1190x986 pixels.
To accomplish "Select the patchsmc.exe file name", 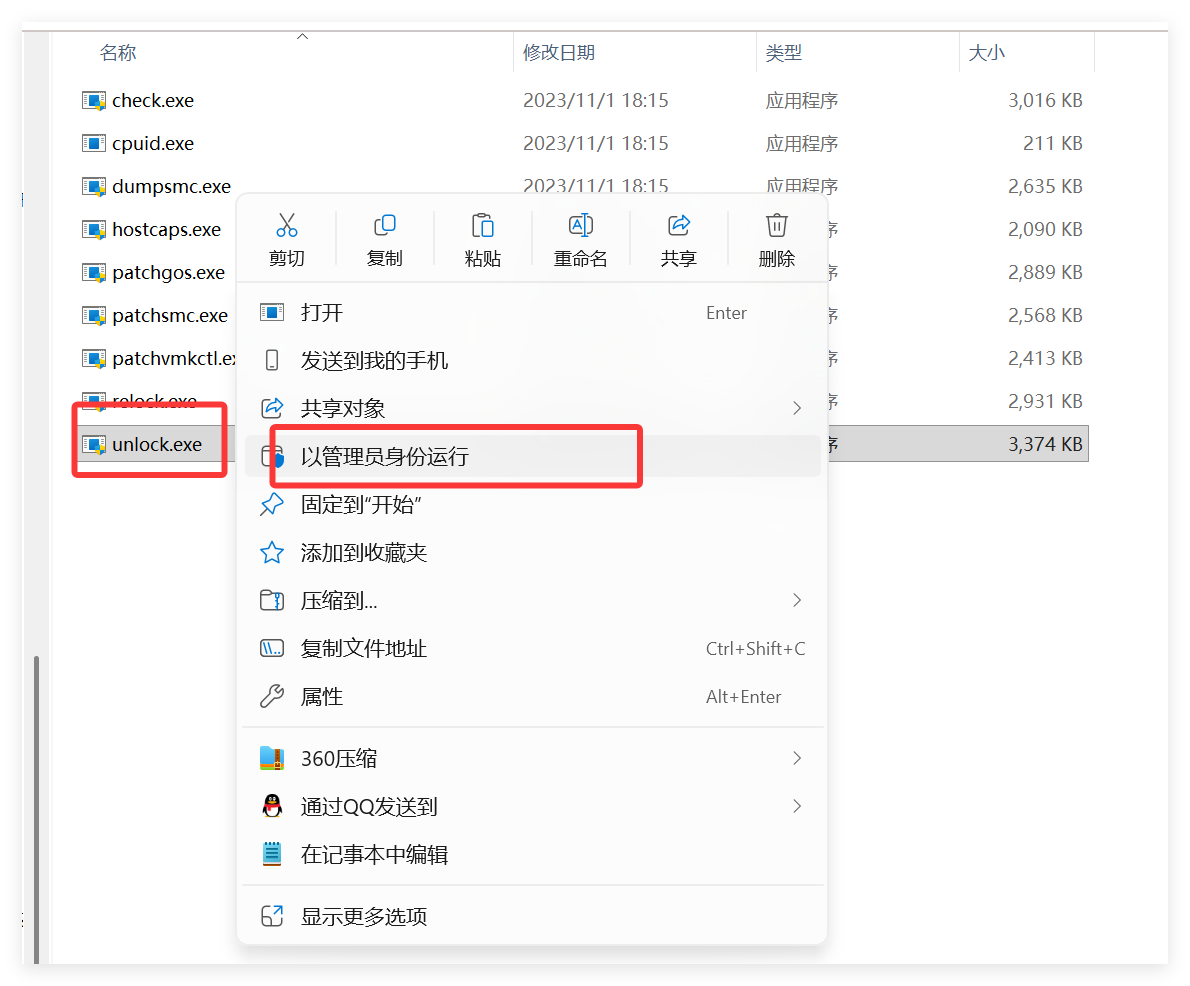I will click(170, 315).
